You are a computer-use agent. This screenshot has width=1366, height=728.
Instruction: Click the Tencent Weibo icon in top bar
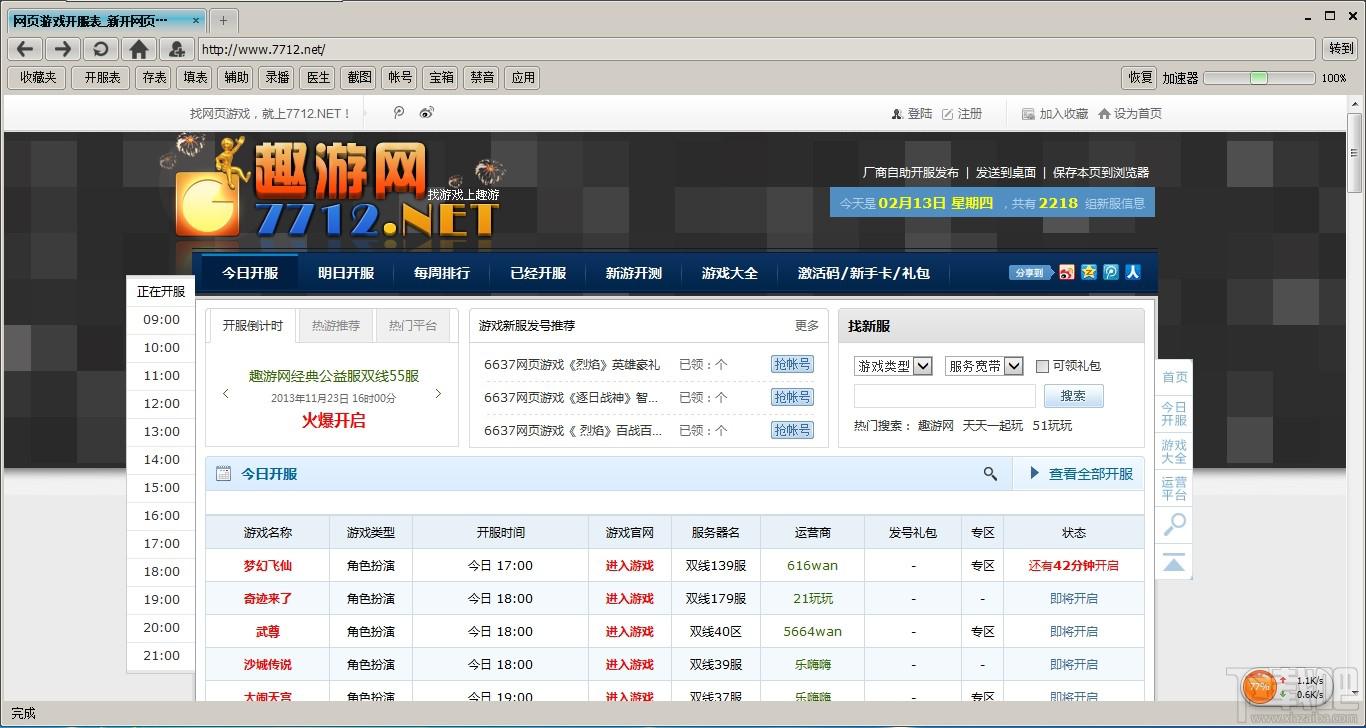click(x=398, y=113)
